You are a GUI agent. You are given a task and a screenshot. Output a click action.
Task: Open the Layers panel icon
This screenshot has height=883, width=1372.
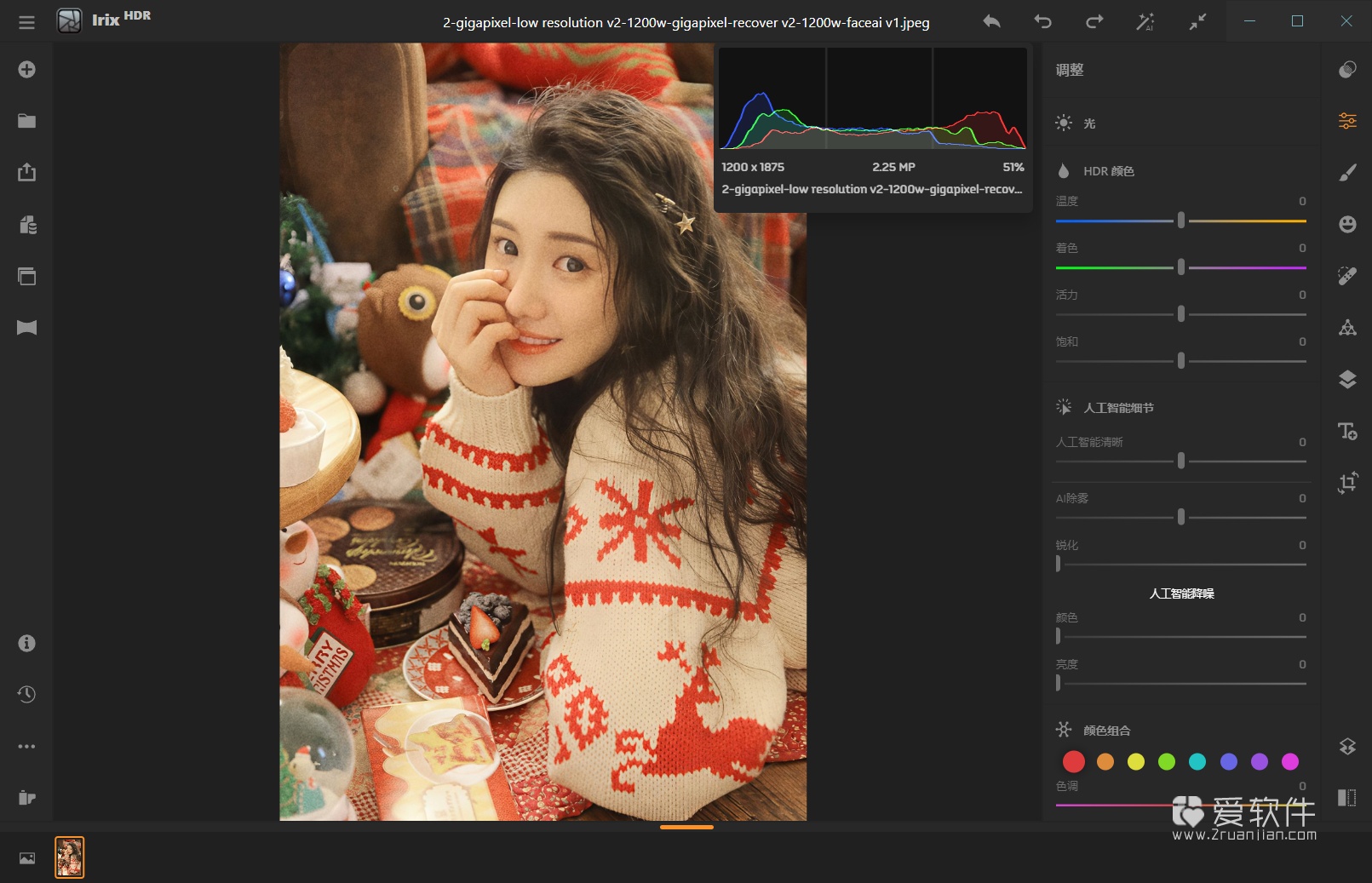(x=1348, y=377)
